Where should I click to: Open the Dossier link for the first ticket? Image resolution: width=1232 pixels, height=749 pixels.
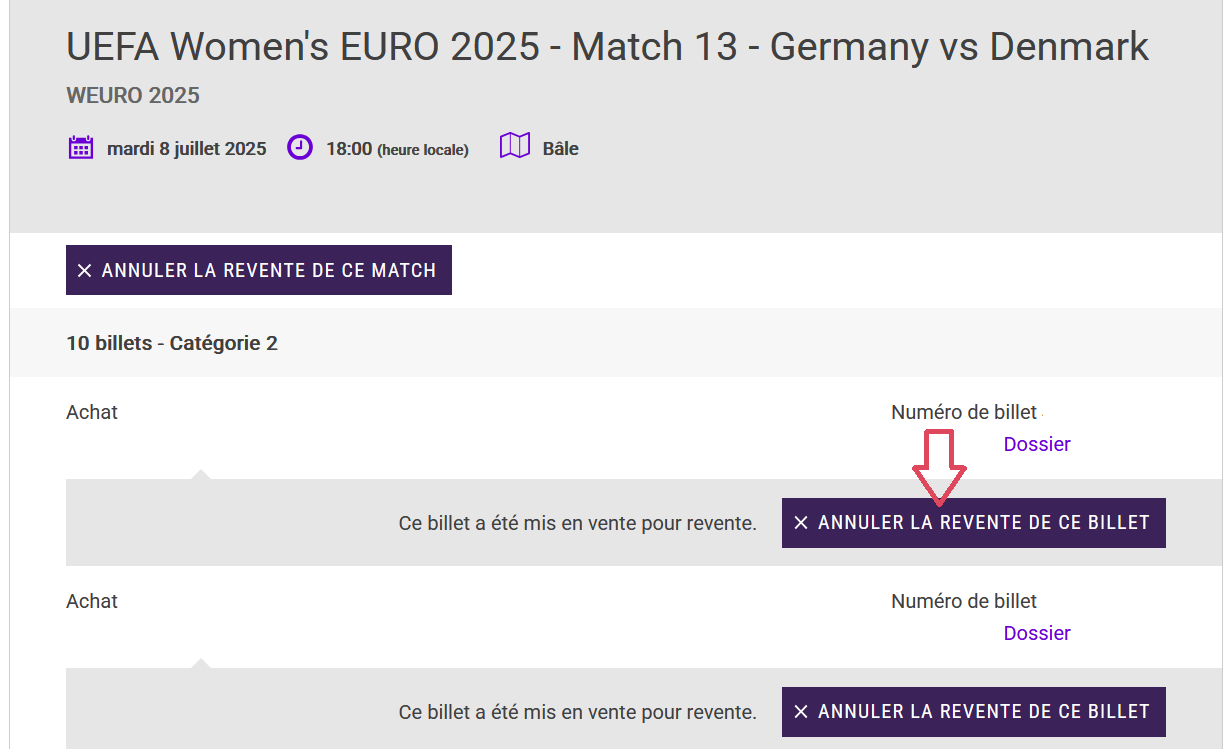point(1037,444)
